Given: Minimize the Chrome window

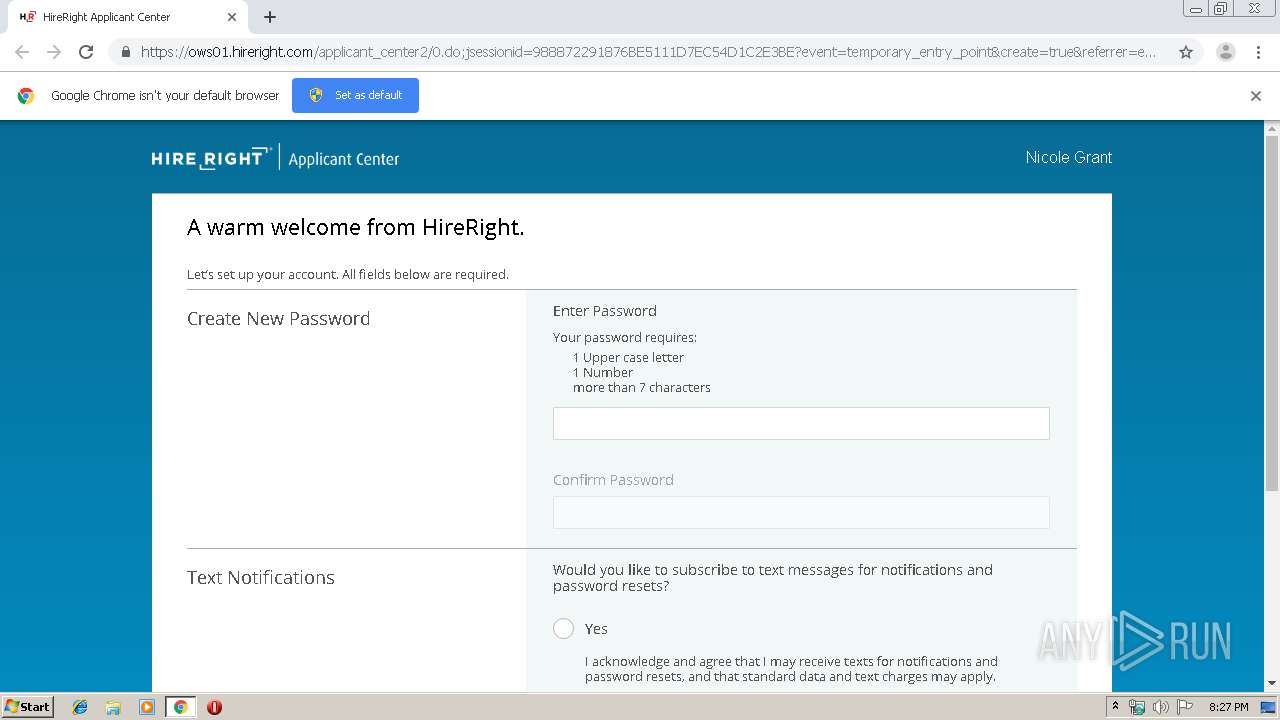Looking at the screenshot, I should (x=1196, y=9).
